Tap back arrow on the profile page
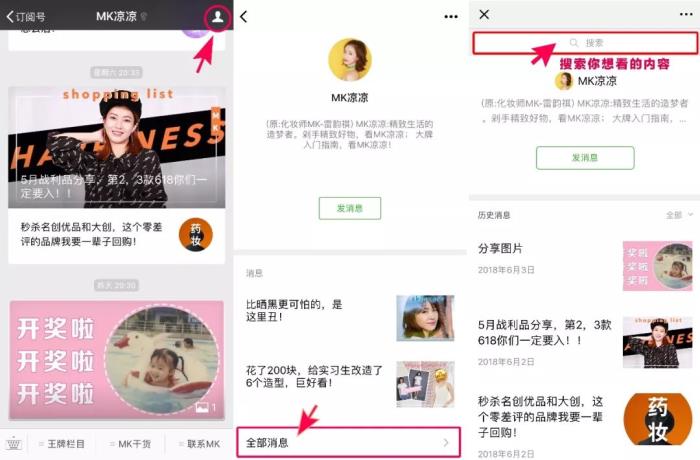The image size is (700, 460). tap(244, 17)
